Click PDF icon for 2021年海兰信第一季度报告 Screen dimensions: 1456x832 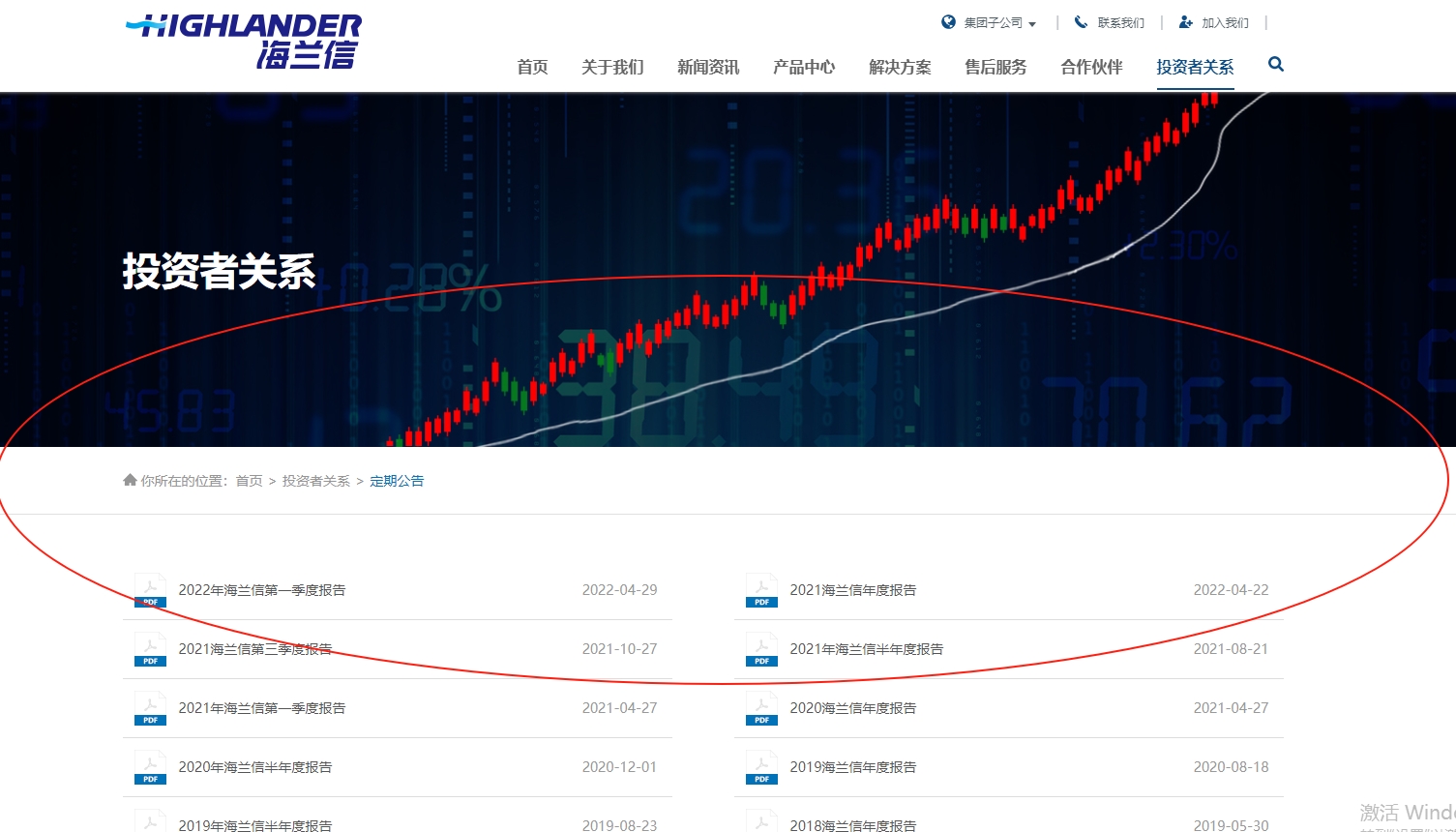[150, 708]
